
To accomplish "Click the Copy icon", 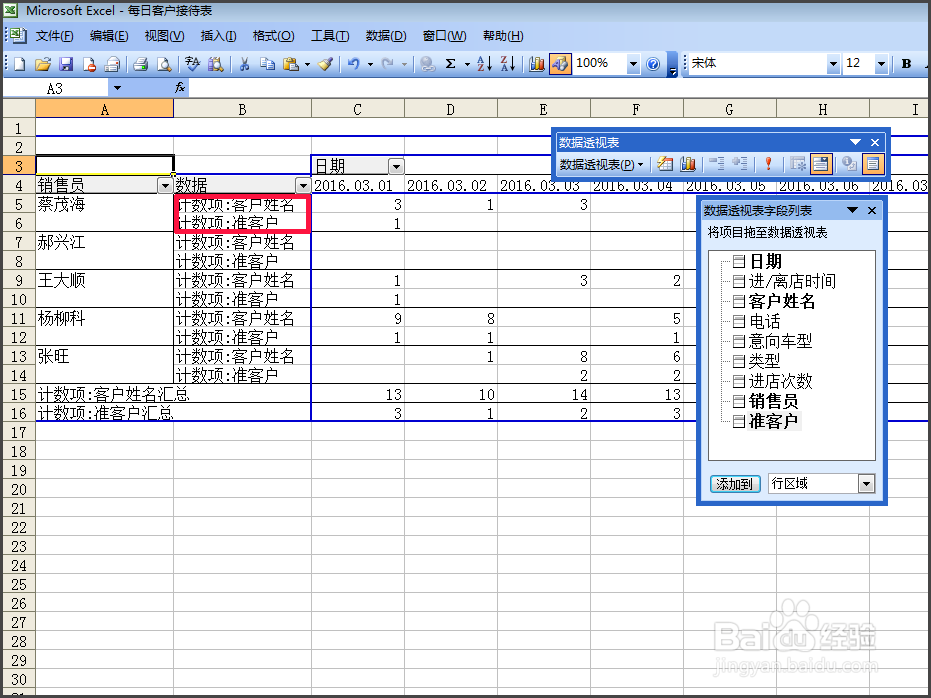I will point(267,64).
